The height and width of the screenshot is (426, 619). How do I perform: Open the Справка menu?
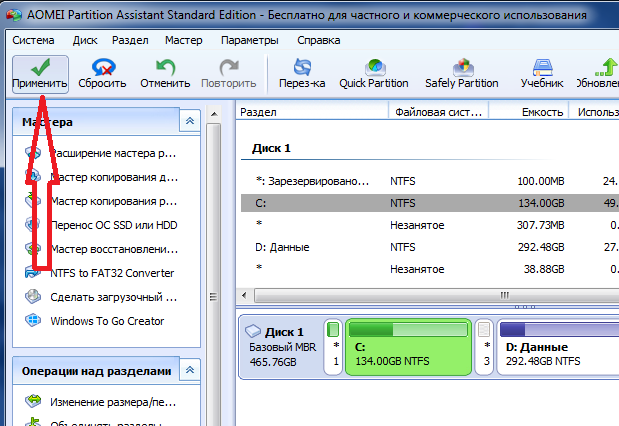coord(319,40)
